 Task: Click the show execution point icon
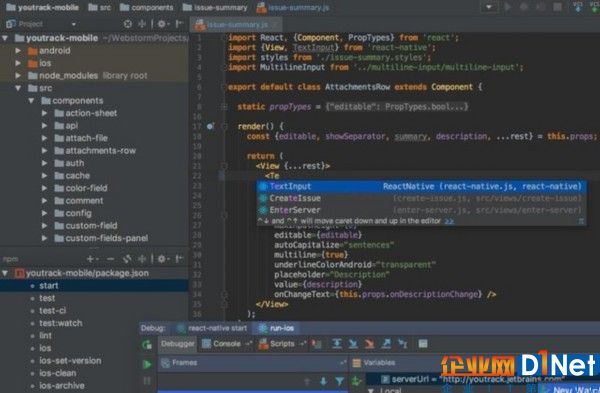tap(316, 344)
